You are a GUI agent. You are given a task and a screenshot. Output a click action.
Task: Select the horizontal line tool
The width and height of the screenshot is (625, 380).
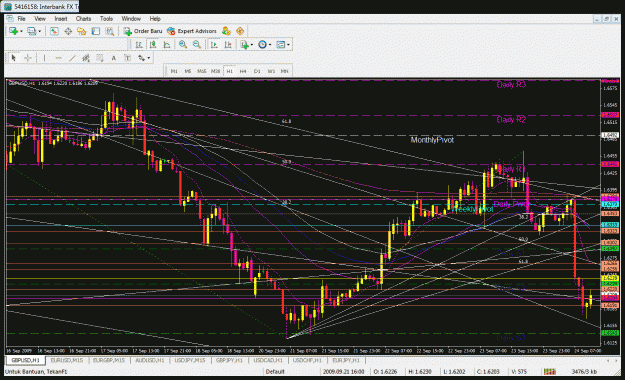58,58
